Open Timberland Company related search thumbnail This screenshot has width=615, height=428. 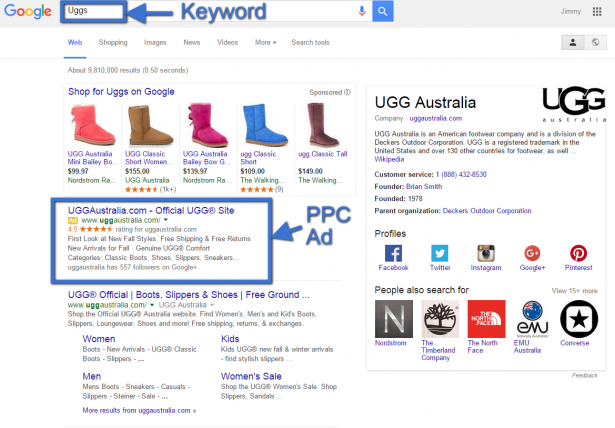(440, 319)
